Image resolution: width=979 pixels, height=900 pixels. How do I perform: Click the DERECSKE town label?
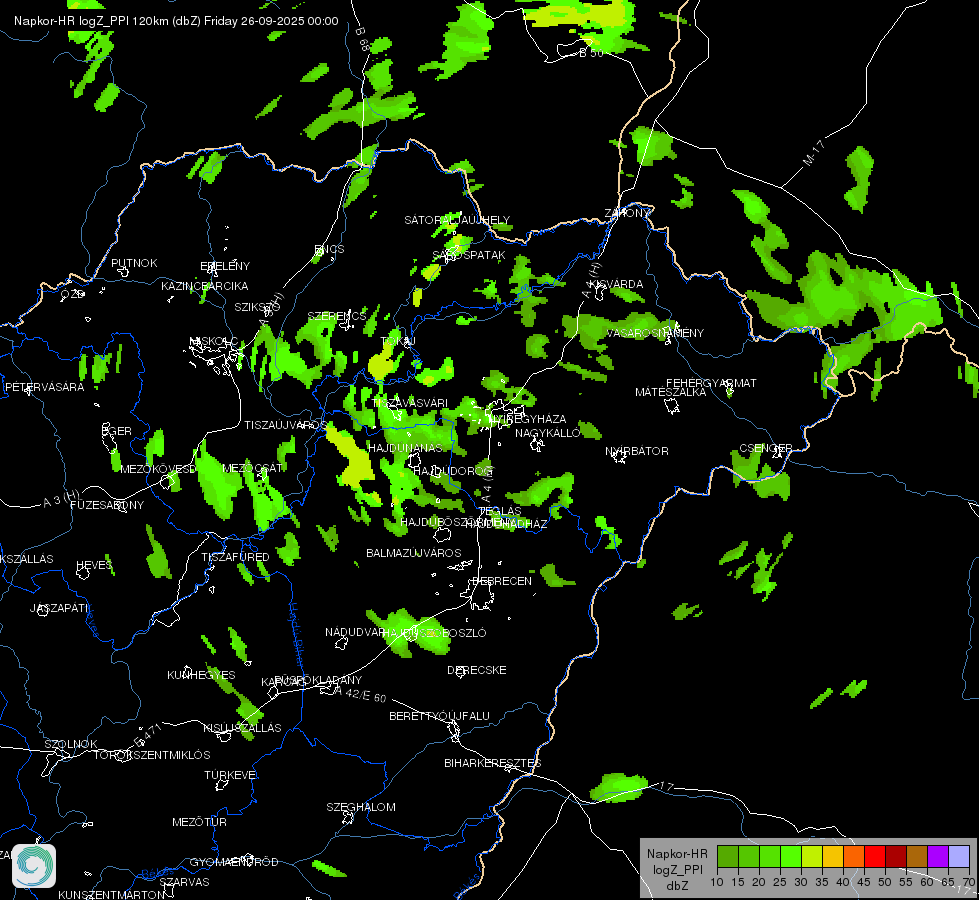(x=476, y=670)
